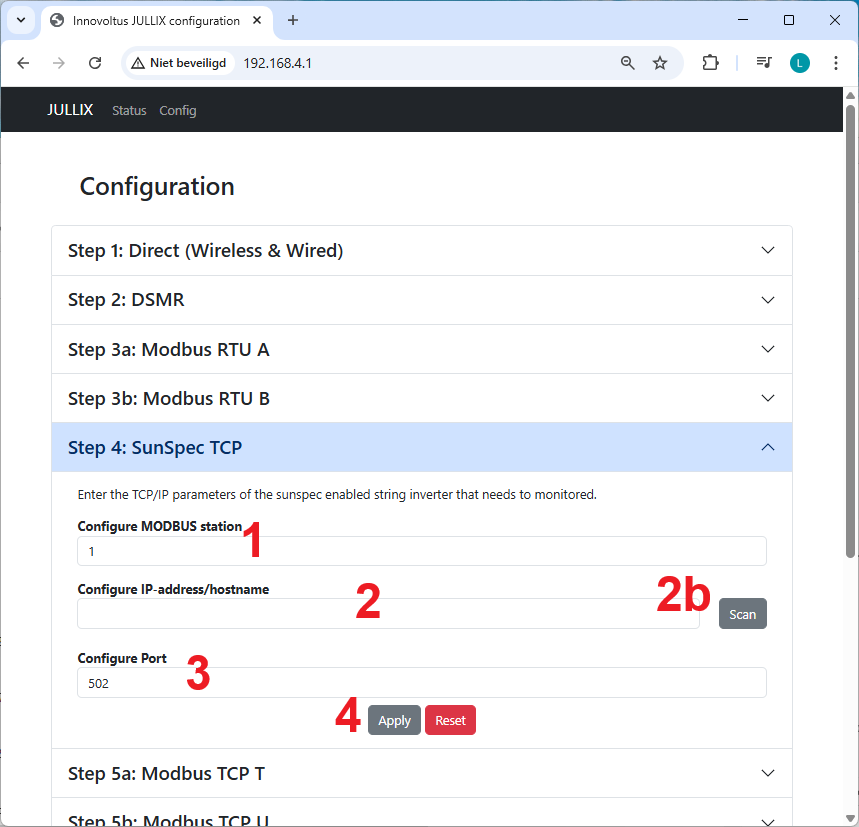Expand Step 1: Direct (Wireless & Wired)

(x=421, y=251)
